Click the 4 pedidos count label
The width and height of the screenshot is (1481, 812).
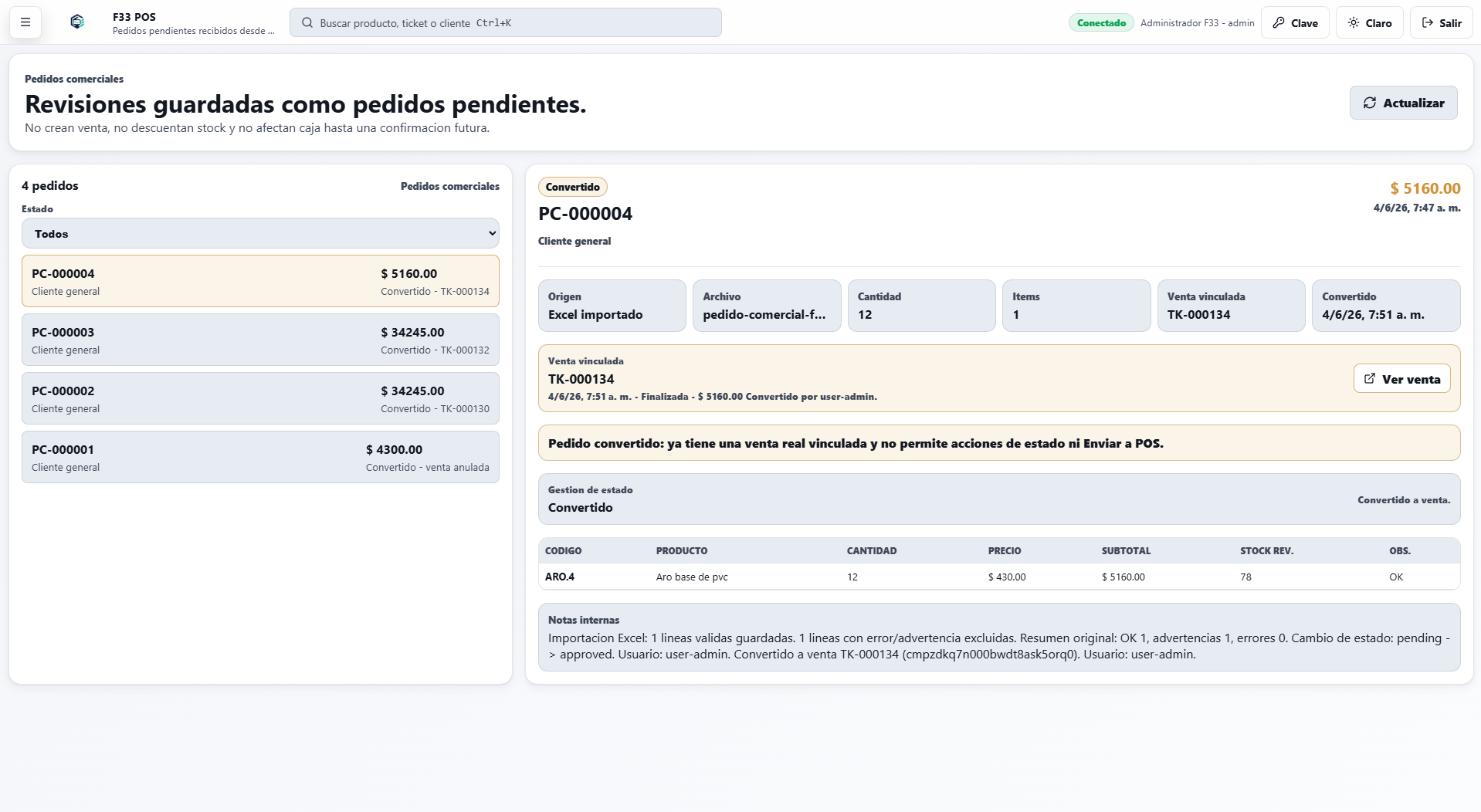(50, 185)
